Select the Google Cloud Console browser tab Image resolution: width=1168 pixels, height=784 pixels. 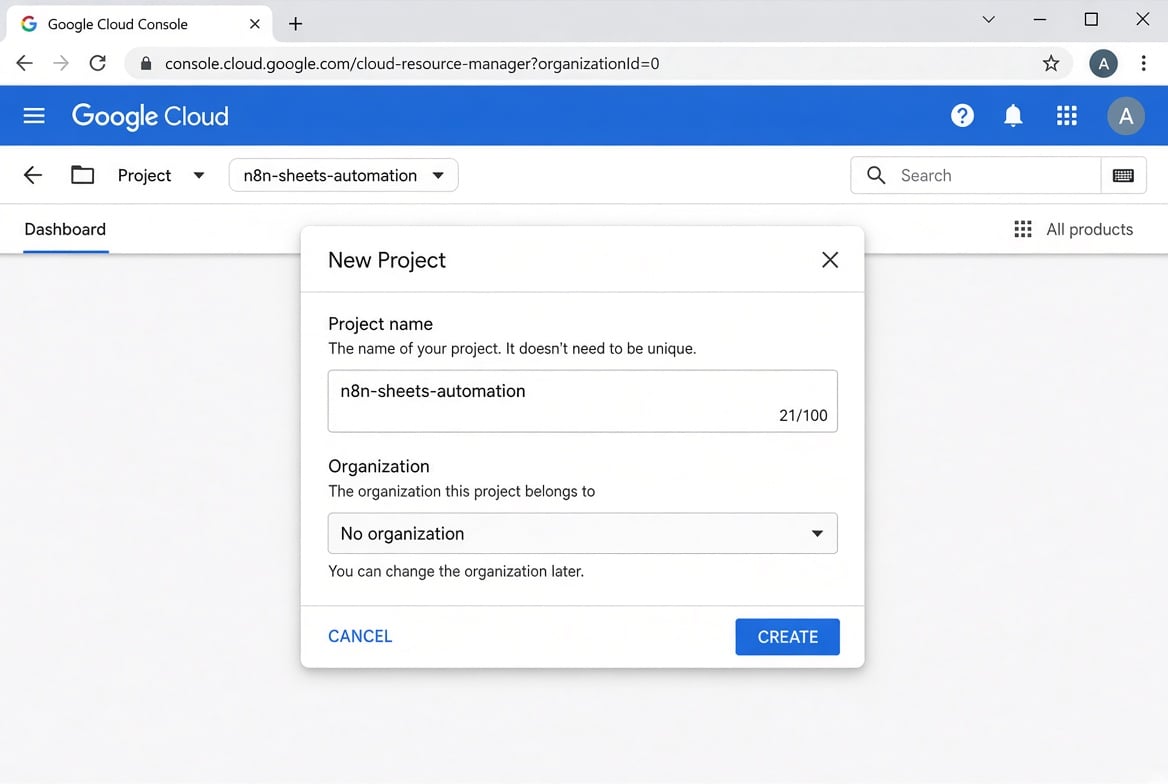[x=139, y=24]
